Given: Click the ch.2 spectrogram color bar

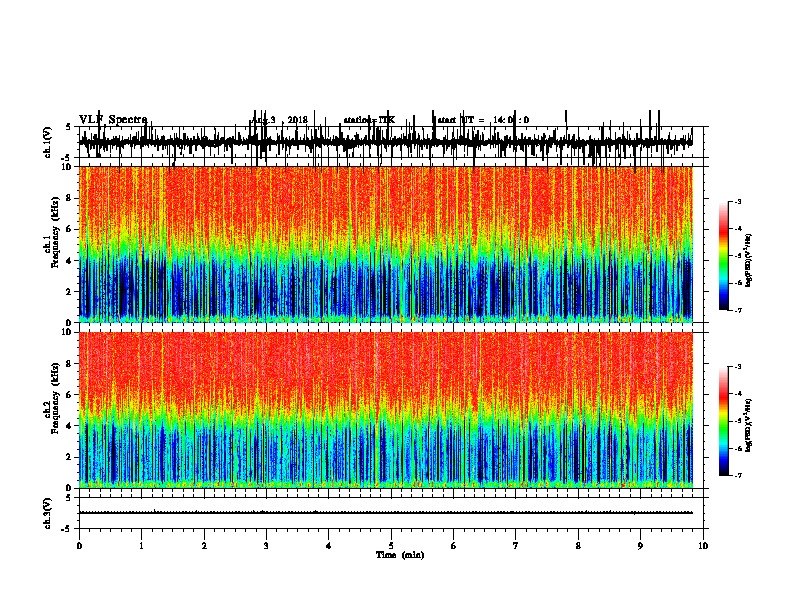Looking at the screenshot, I should point(723,421).
